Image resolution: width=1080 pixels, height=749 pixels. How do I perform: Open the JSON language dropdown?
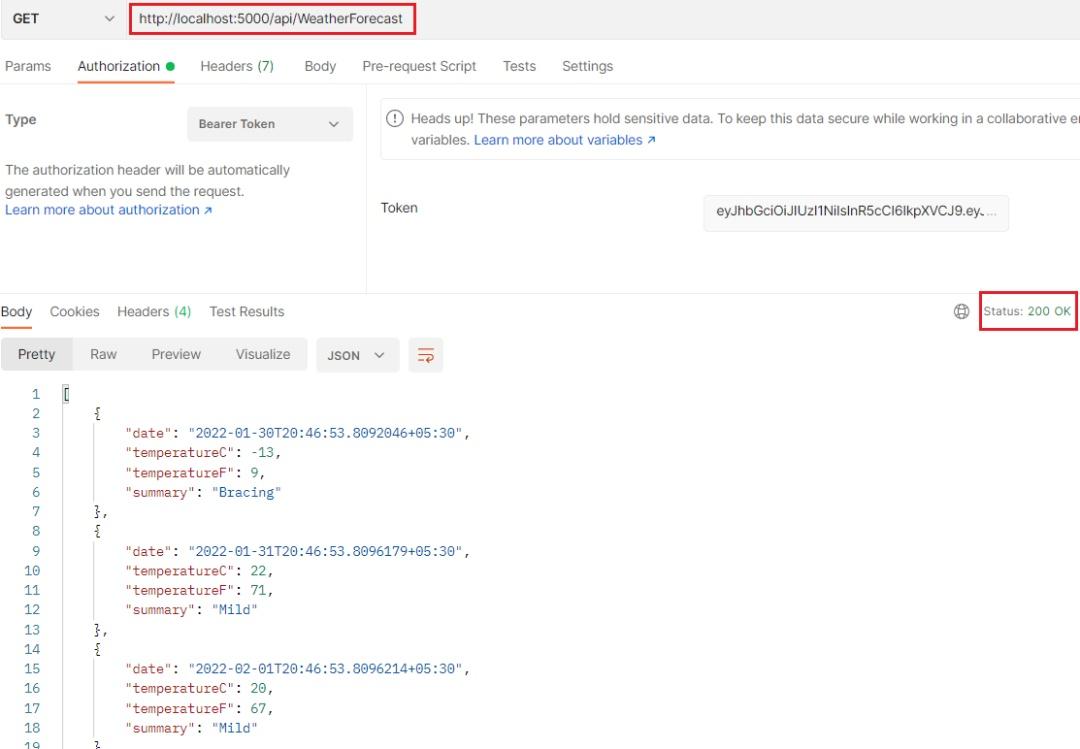(x=357, y=354)
